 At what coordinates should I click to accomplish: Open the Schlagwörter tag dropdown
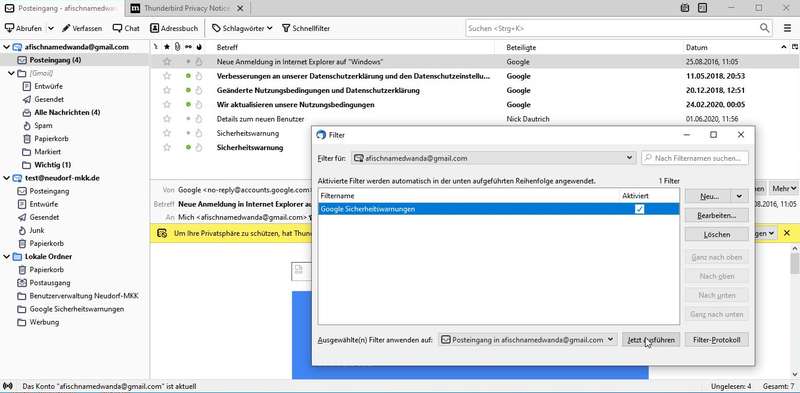pos(242,28)
